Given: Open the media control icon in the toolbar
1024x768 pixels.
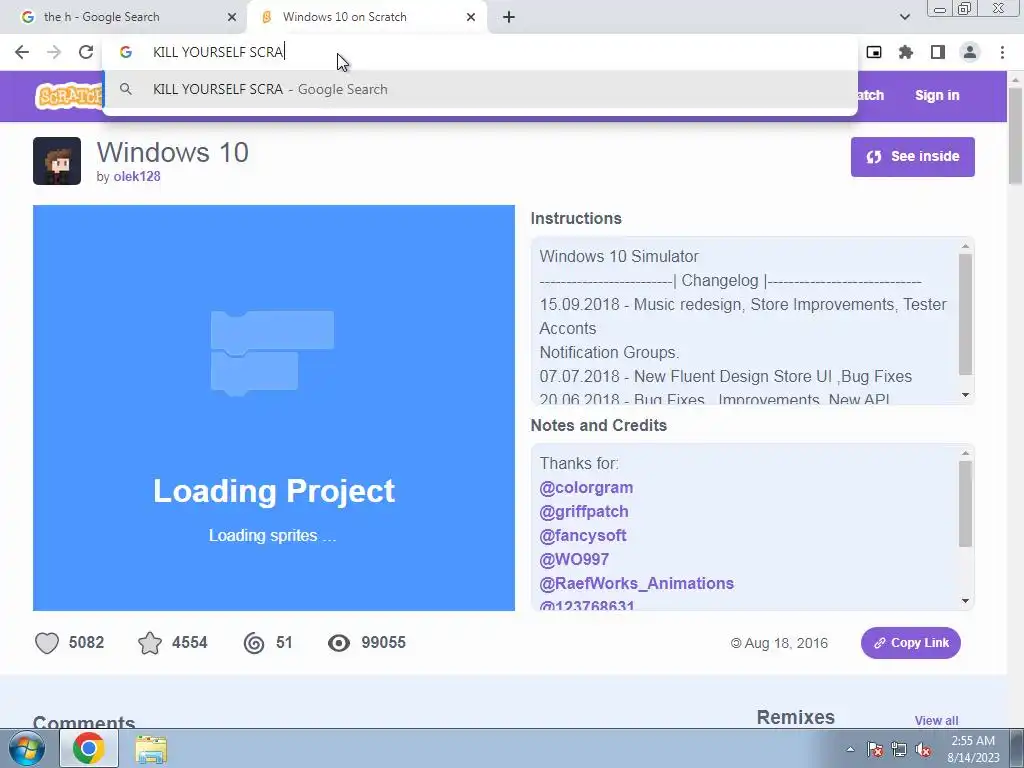Looking at the screenshot, I should click(874, 52).
